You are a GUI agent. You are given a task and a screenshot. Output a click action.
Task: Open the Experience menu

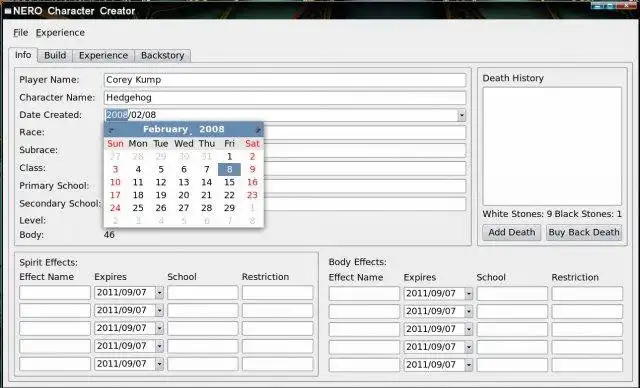pyautogui.click(x=60, y=33)
